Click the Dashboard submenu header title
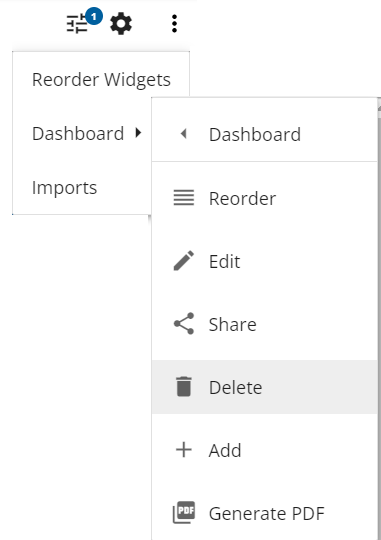Viewport: 381px width, 540px height. 255,134
